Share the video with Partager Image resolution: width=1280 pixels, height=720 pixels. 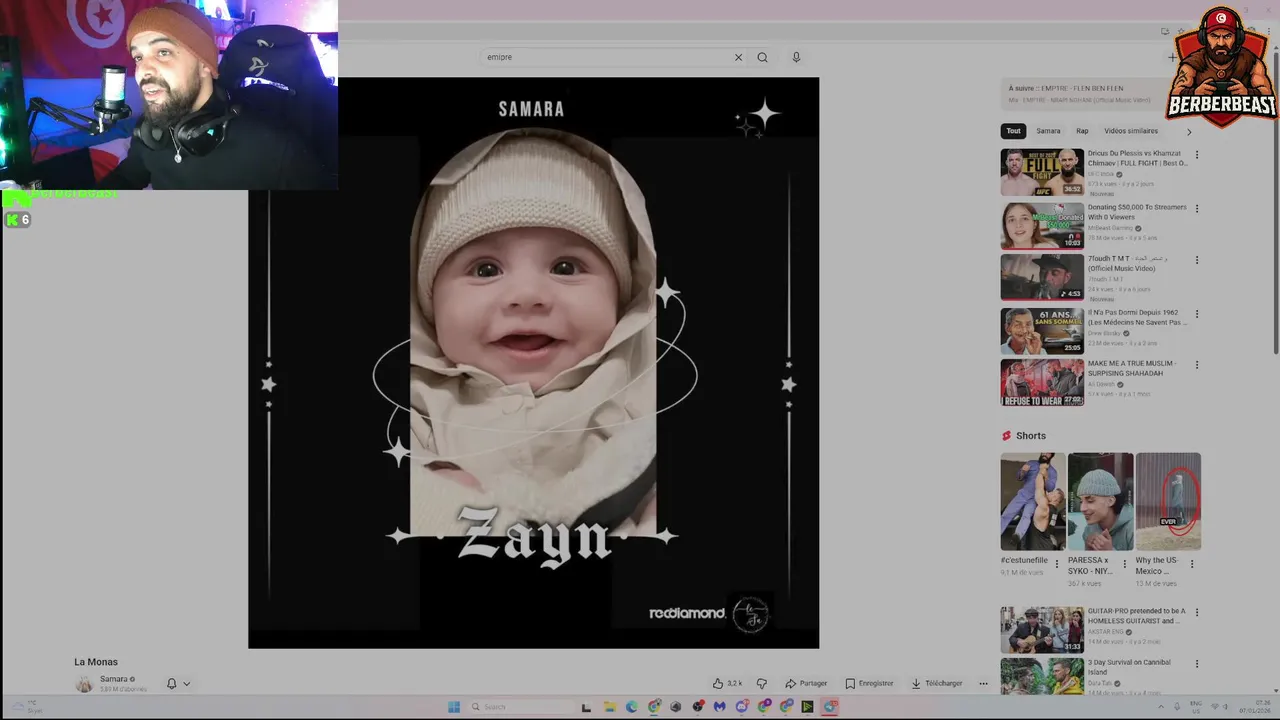(x=806, y=683)
